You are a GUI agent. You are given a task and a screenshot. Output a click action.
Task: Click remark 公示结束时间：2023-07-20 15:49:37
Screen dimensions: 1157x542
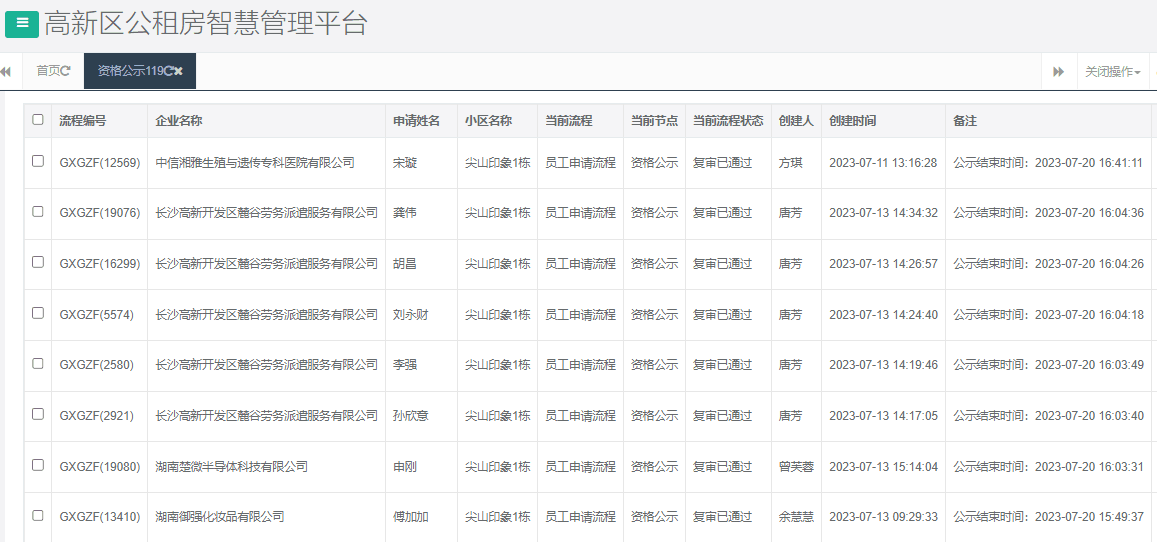coord(1049,517)
